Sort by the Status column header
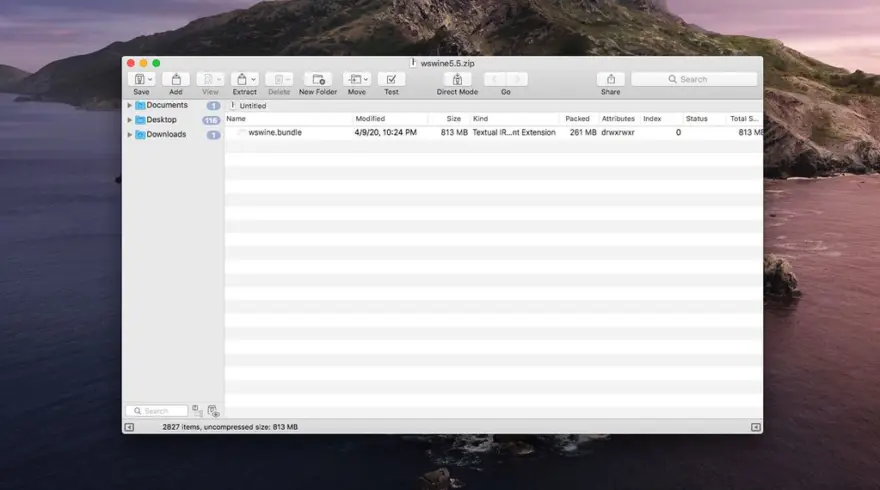 [x=704, y=118]
